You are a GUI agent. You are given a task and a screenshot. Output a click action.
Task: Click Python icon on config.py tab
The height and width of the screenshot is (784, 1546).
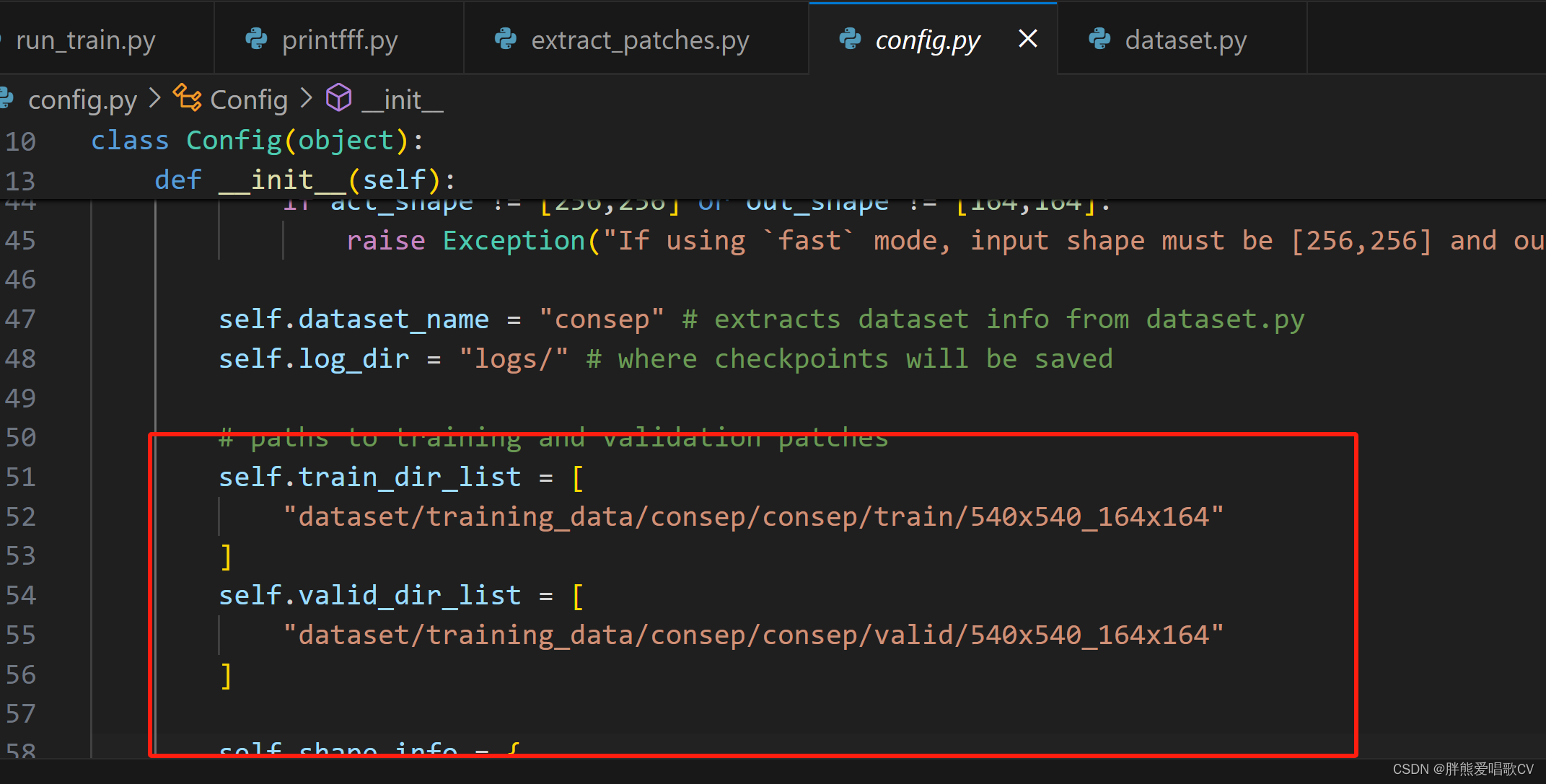[850, 39]
